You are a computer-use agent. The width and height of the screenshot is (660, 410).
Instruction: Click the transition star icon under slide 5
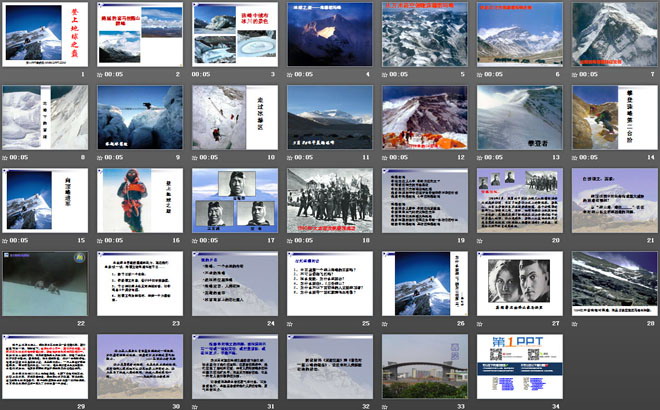[x=385, y=75]
